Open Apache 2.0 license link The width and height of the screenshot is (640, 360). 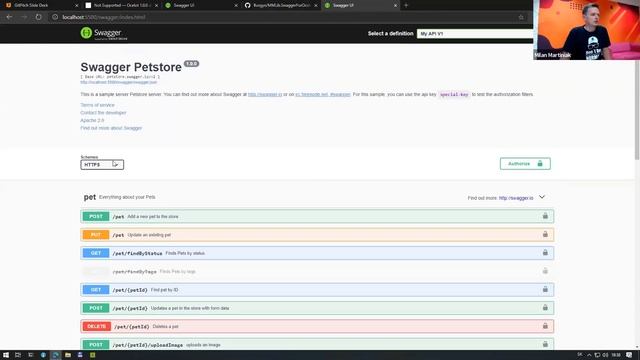click(92, 120)
